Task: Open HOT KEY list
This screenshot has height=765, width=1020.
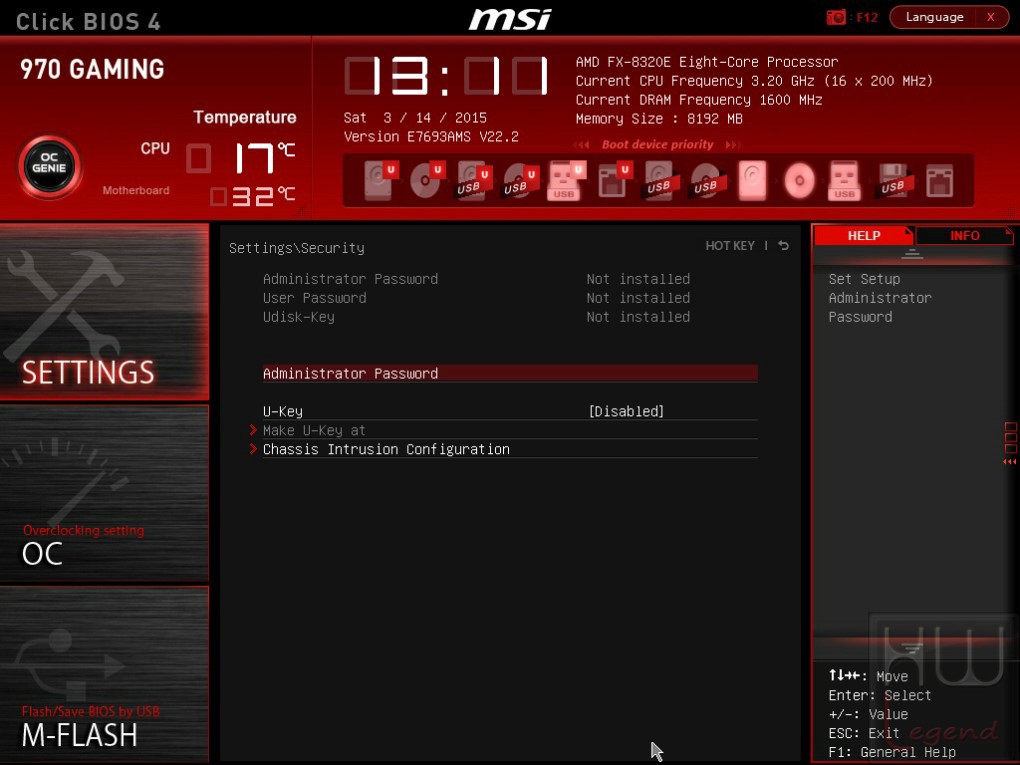Action: tap(730, 245)
